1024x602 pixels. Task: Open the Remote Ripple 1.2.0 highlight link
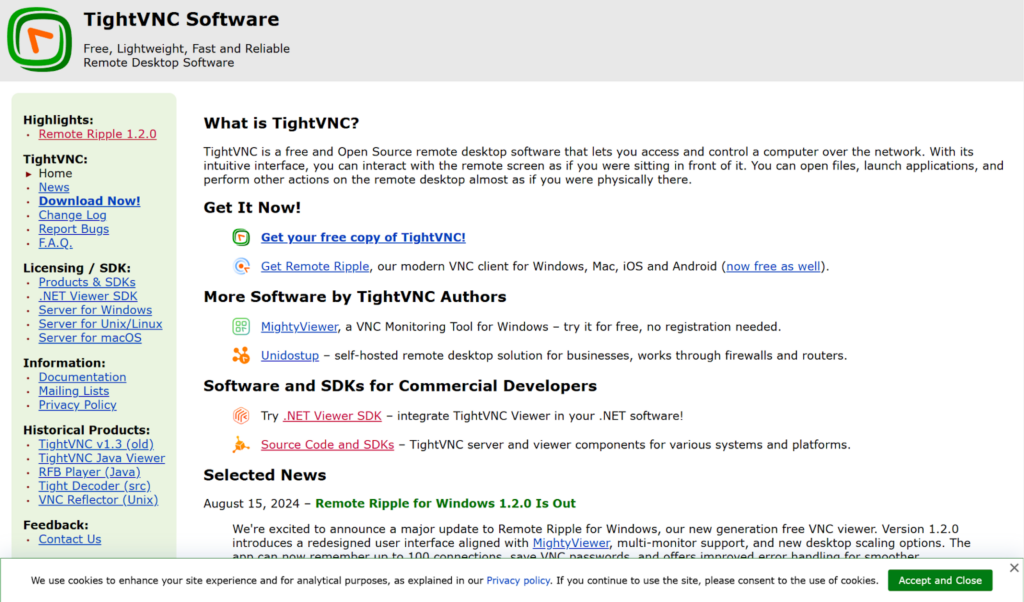click(97, 134)
